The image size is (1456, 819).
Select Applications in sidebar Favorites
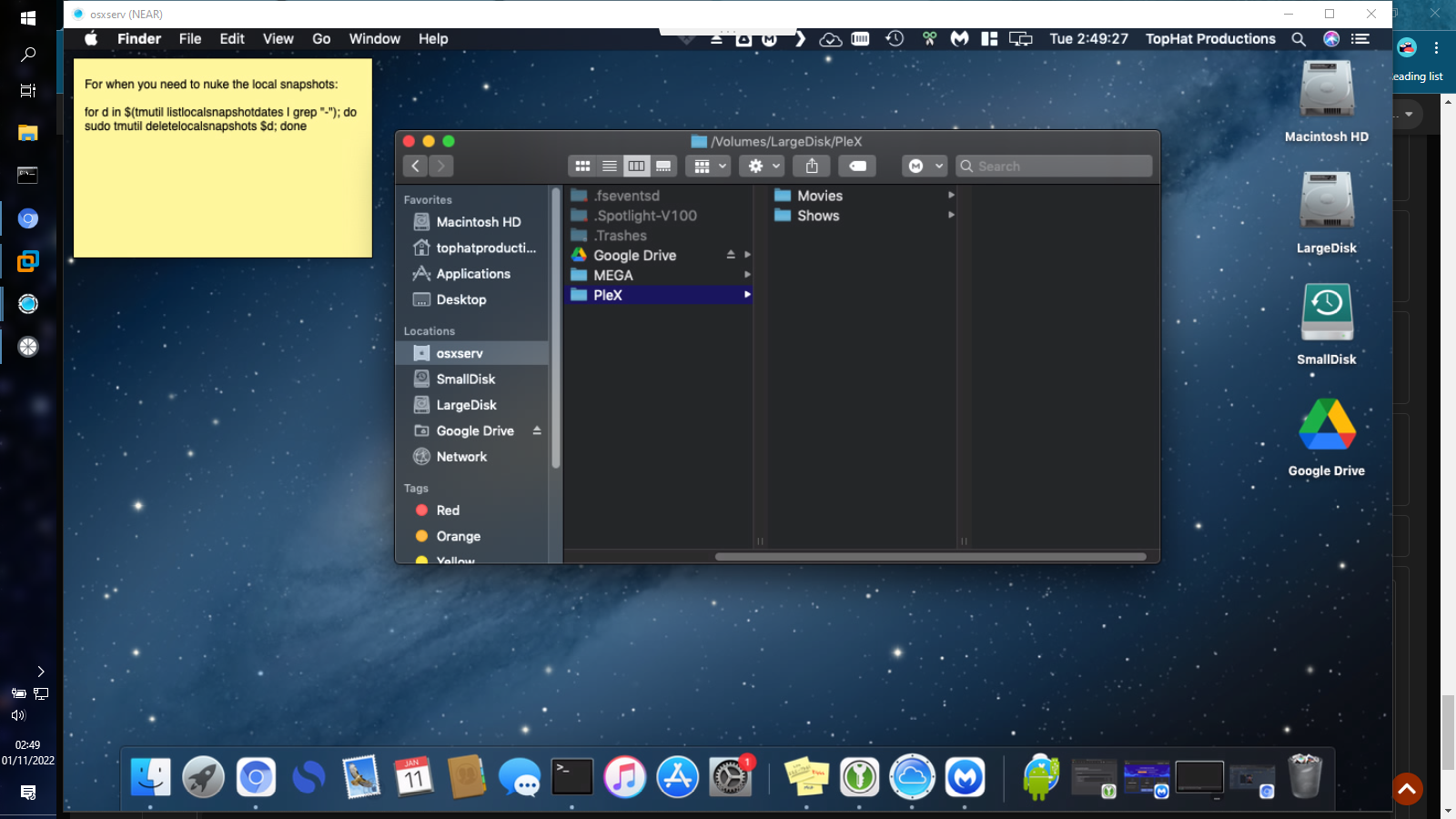pyautogui.click(x=472, y=274)
